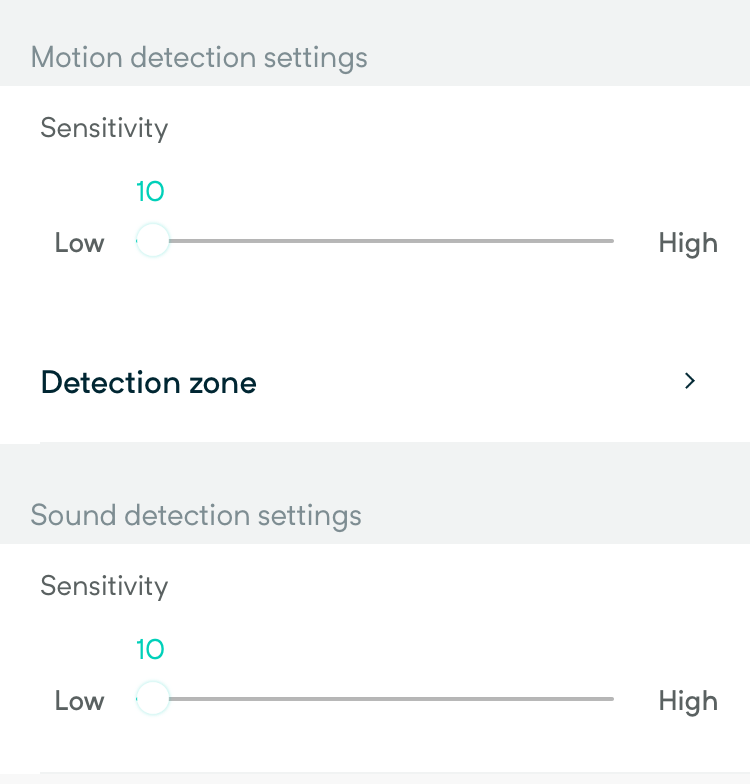Click High end of motion sensitivity track

click(x=608, y=241)
